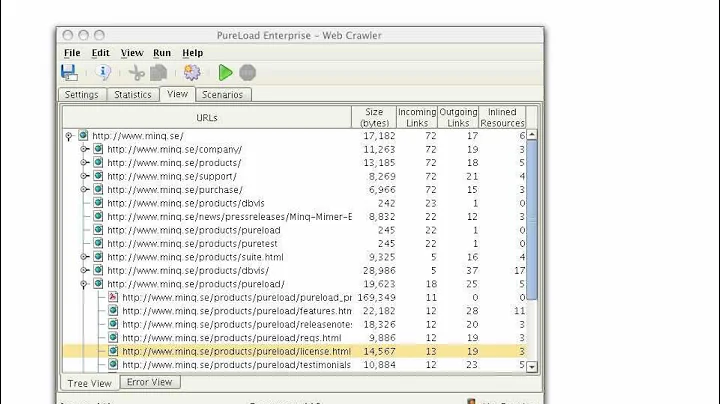Click page icon of license.html row
The height and width of the screenshot is (404, 720).
coord(113,351)
